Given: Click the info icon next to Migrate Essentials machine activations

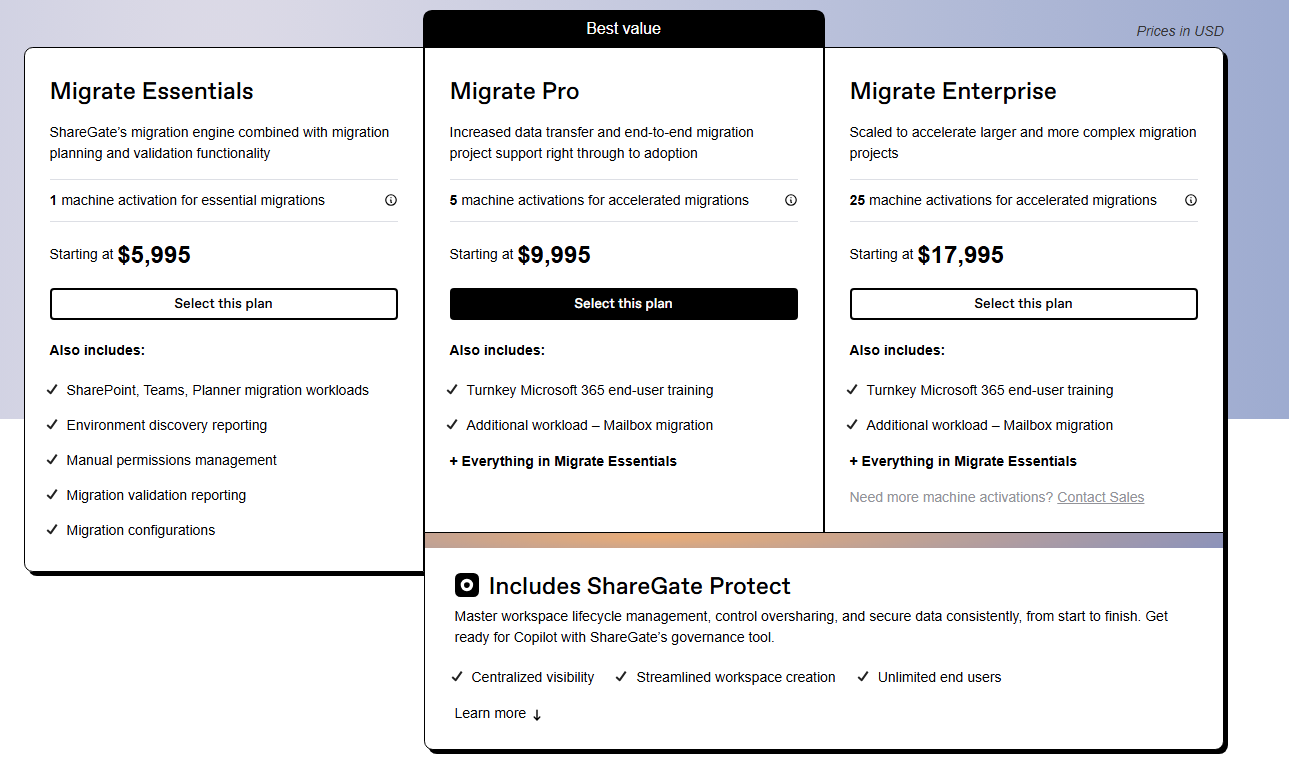Looking at the screenshot, I should tap(391, 200).
